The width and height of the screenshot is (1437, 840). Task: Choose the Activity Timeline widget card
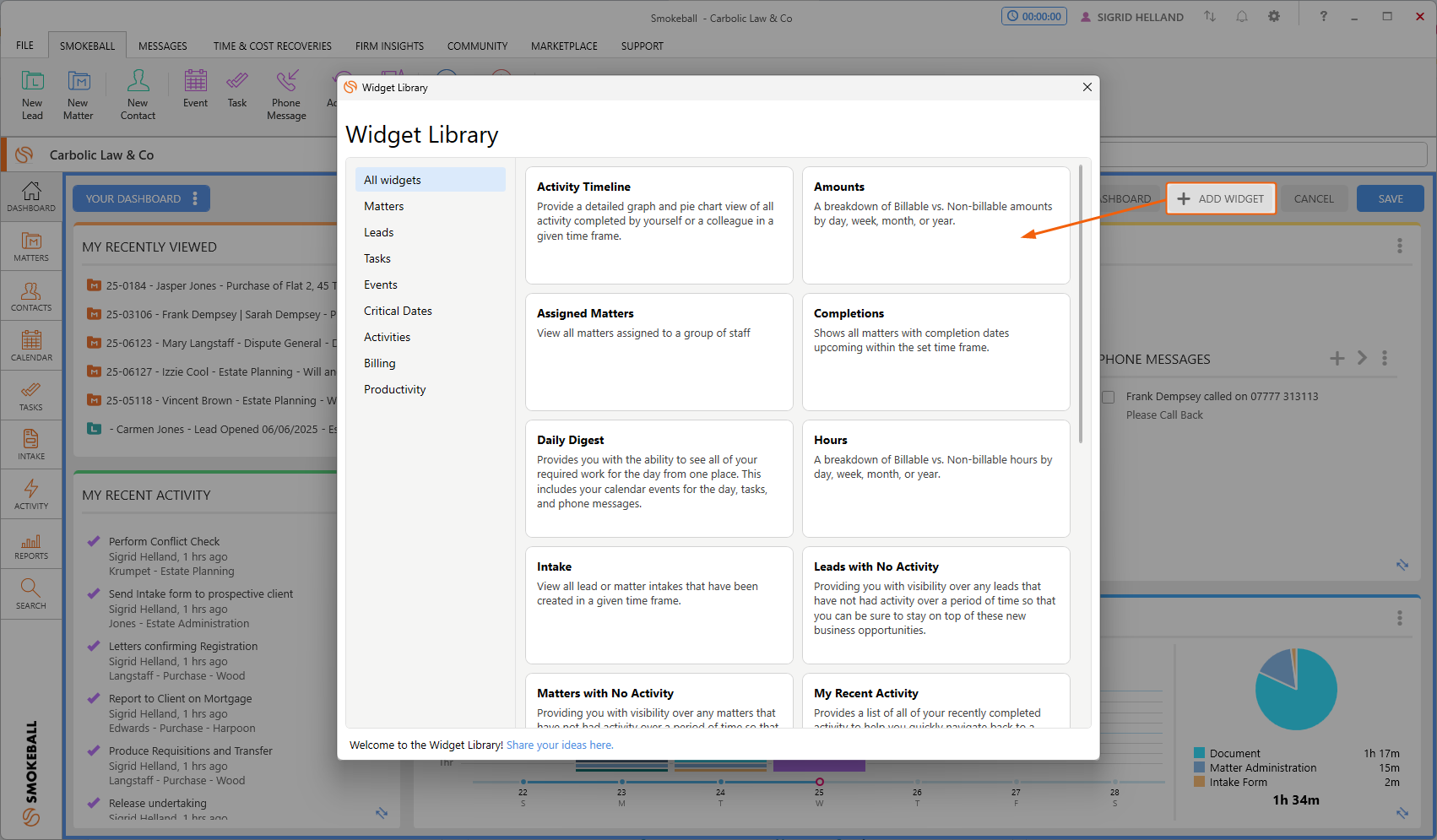[659, 225]
